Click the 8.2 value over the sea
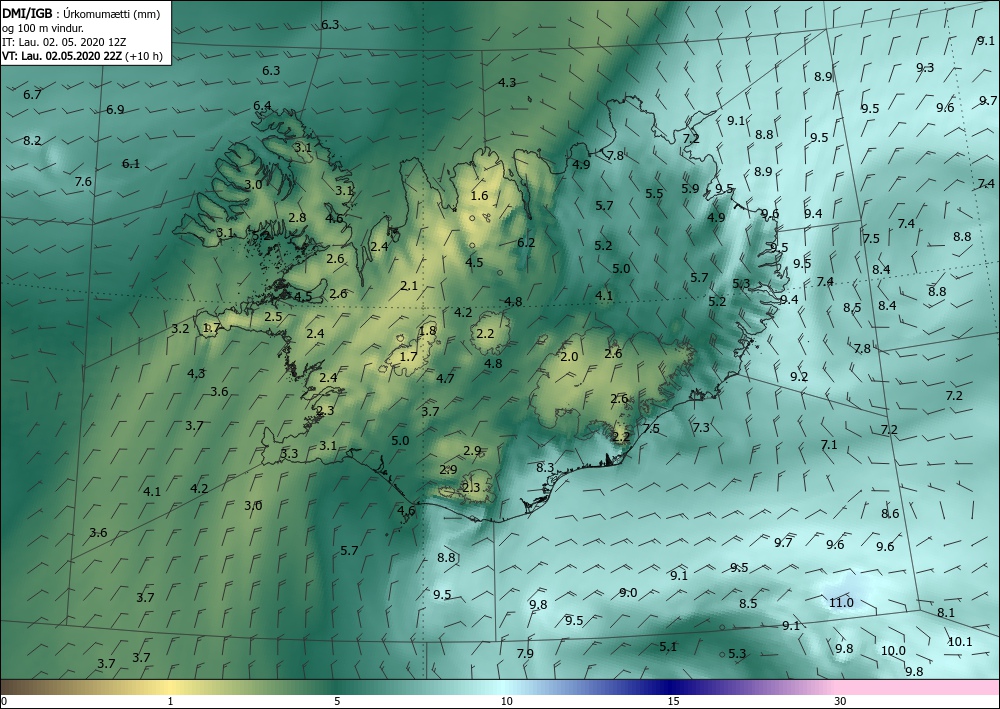Viewport: 1000px width, 709px height. click(x=33, y=140)
